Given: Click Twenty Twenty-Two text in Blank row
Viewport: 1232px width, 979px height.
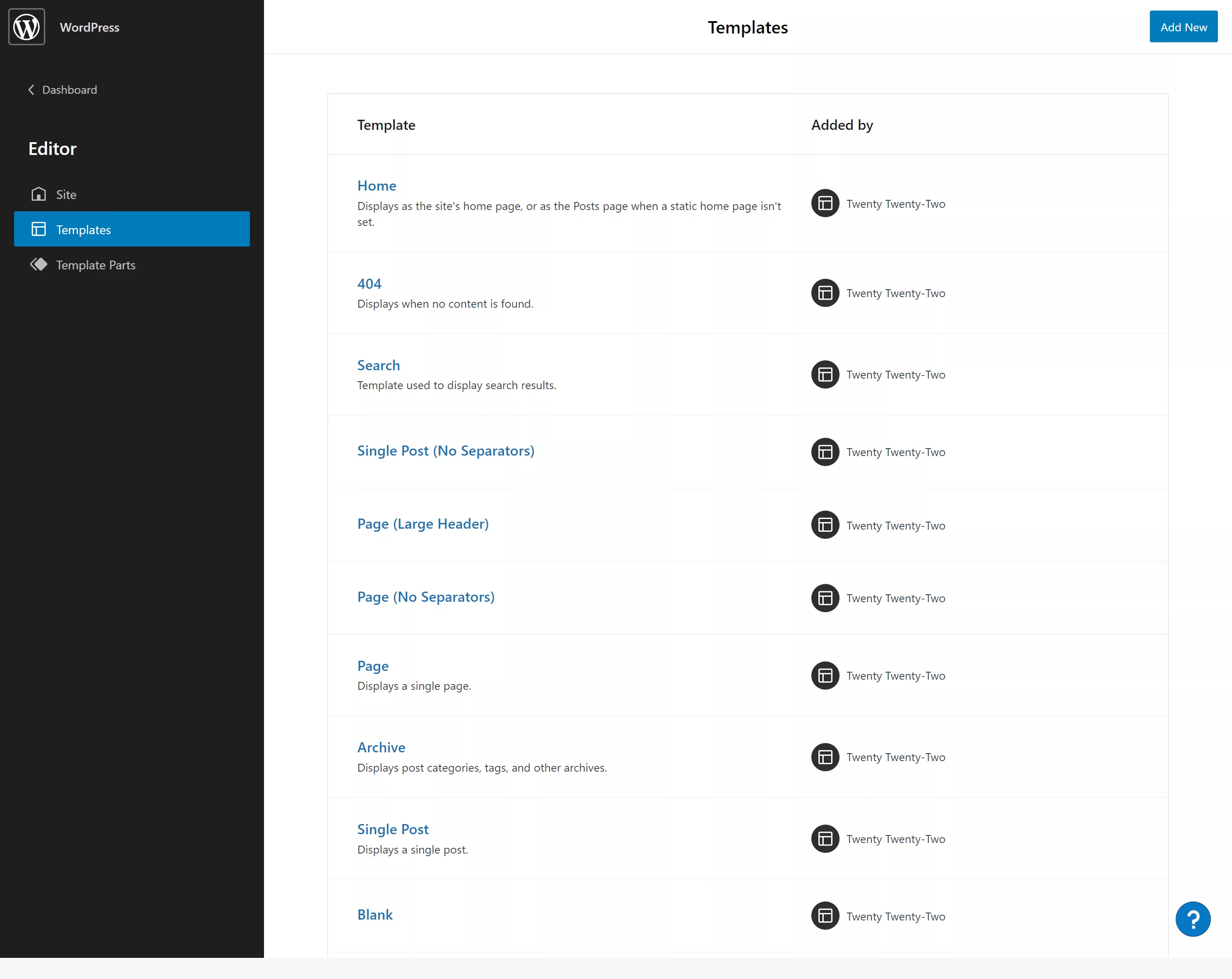Looking at the screenshot, I should click(896, 916).
